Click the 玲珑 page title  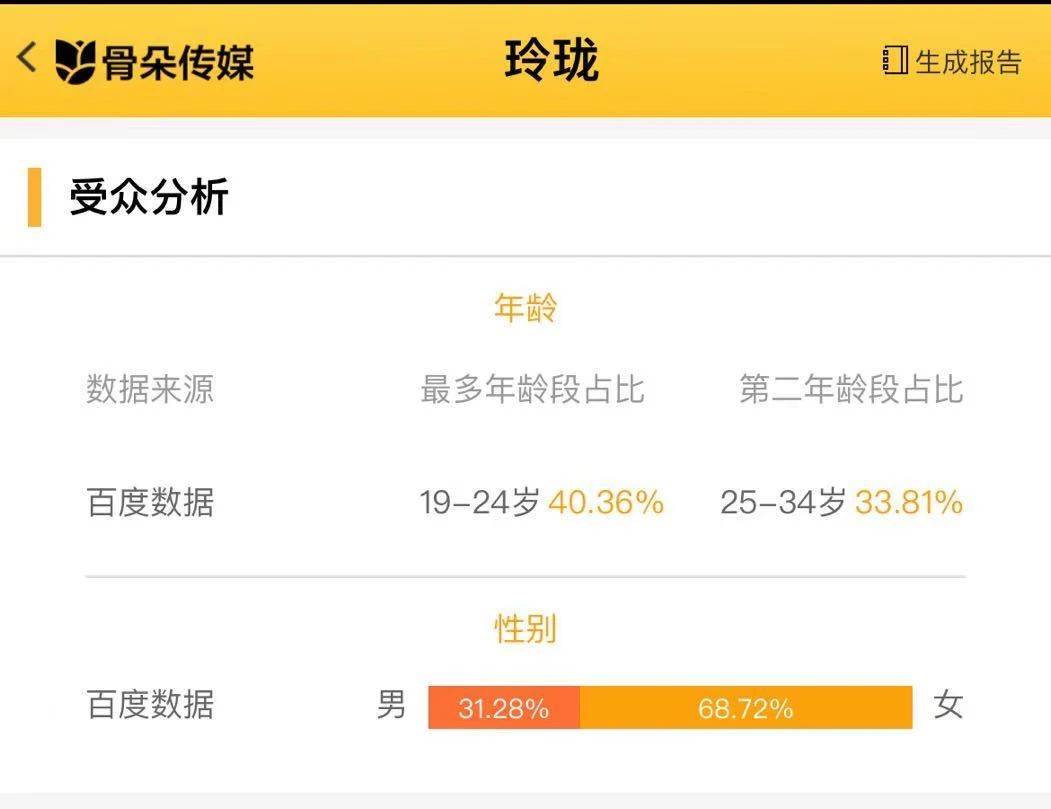point(551,60)
